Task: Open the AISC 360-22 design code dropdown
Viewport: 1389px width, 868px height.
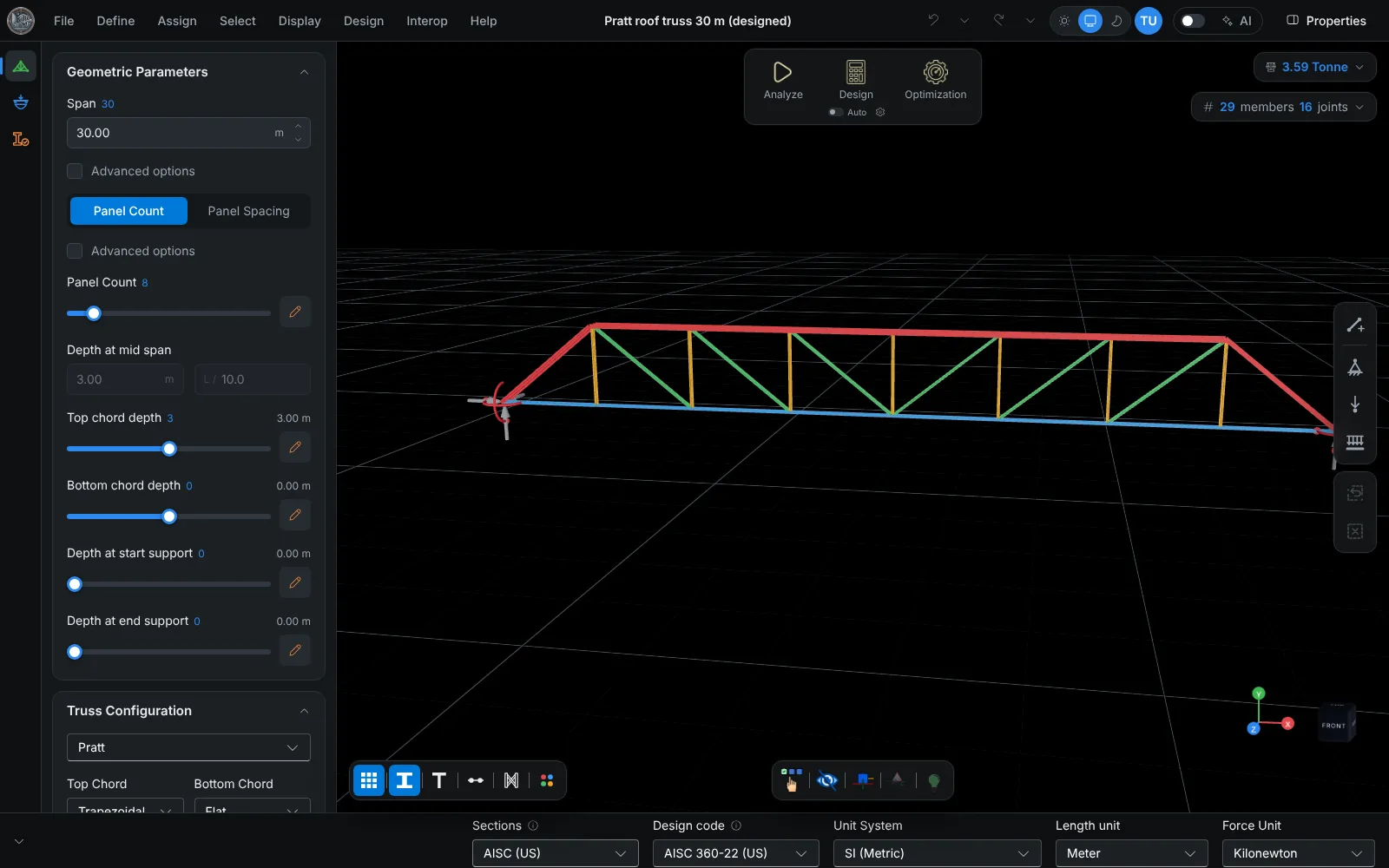Action: (736, 853)
